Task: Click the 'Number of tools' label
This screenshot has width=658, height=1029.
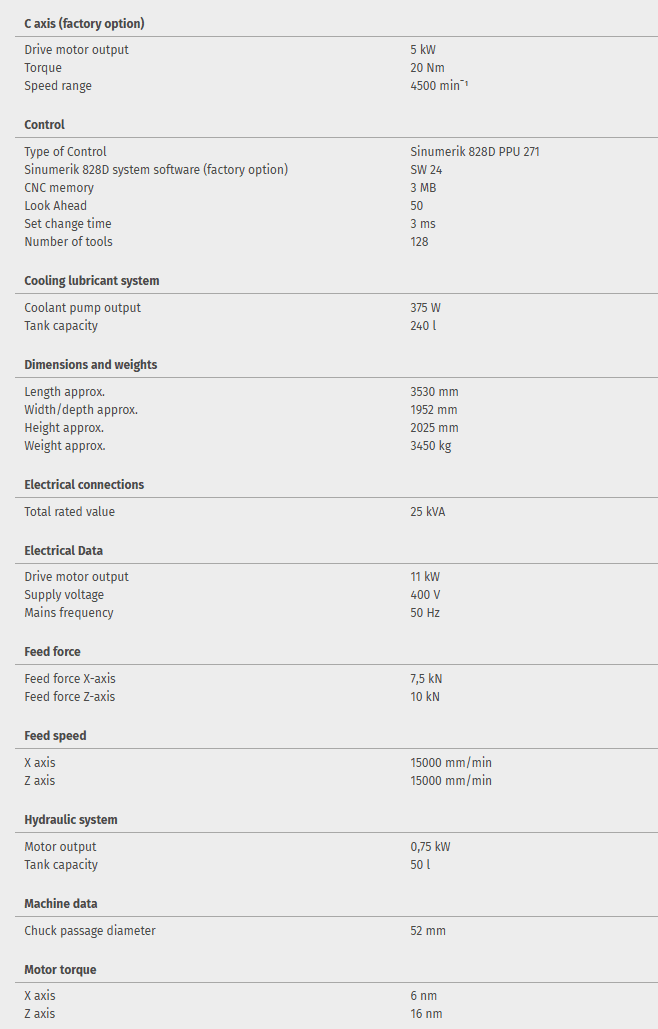Action: coord(68,242)
